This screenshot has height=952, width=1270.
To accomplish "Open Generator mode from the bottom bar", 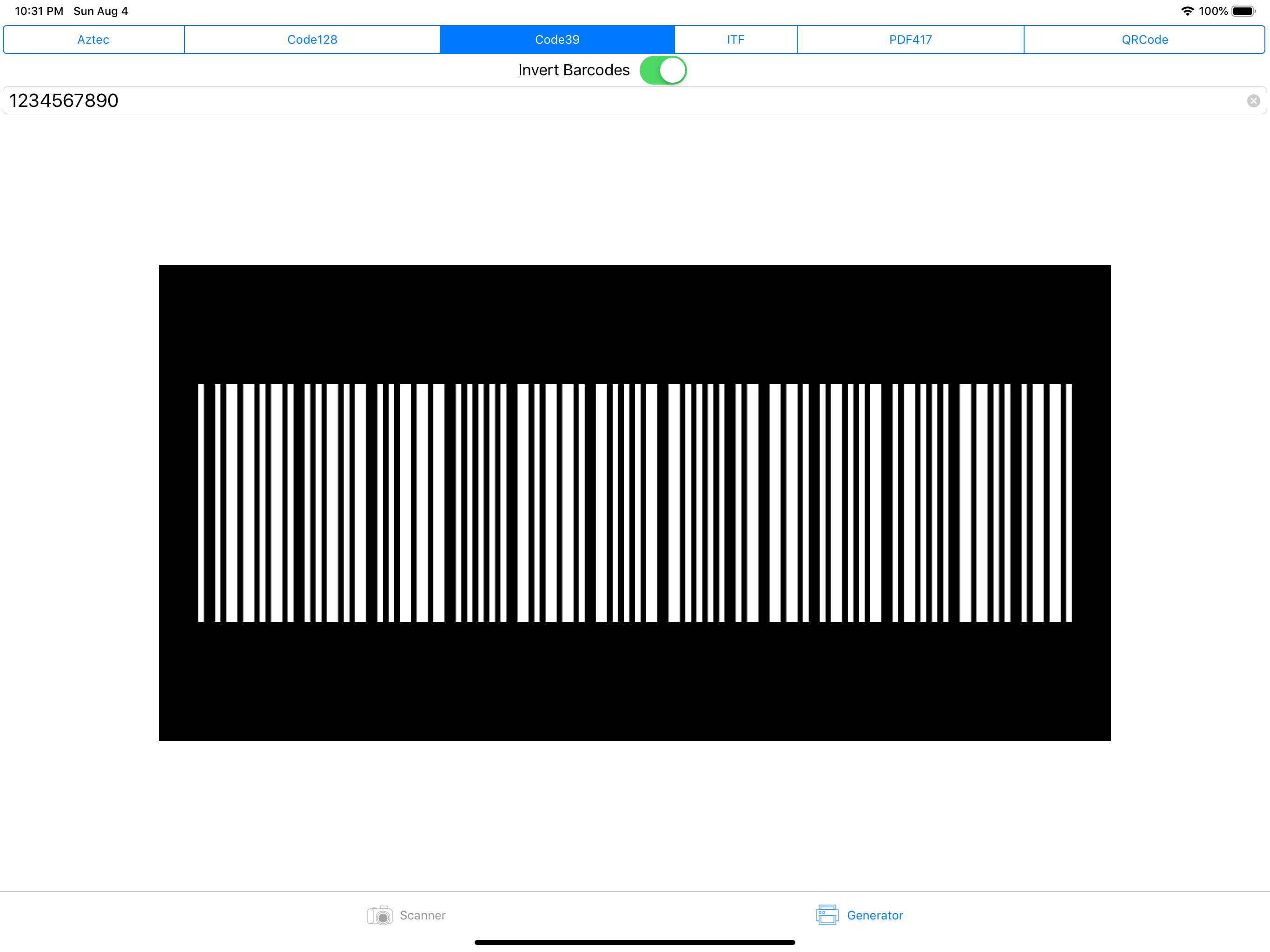I will click(860, 915).
